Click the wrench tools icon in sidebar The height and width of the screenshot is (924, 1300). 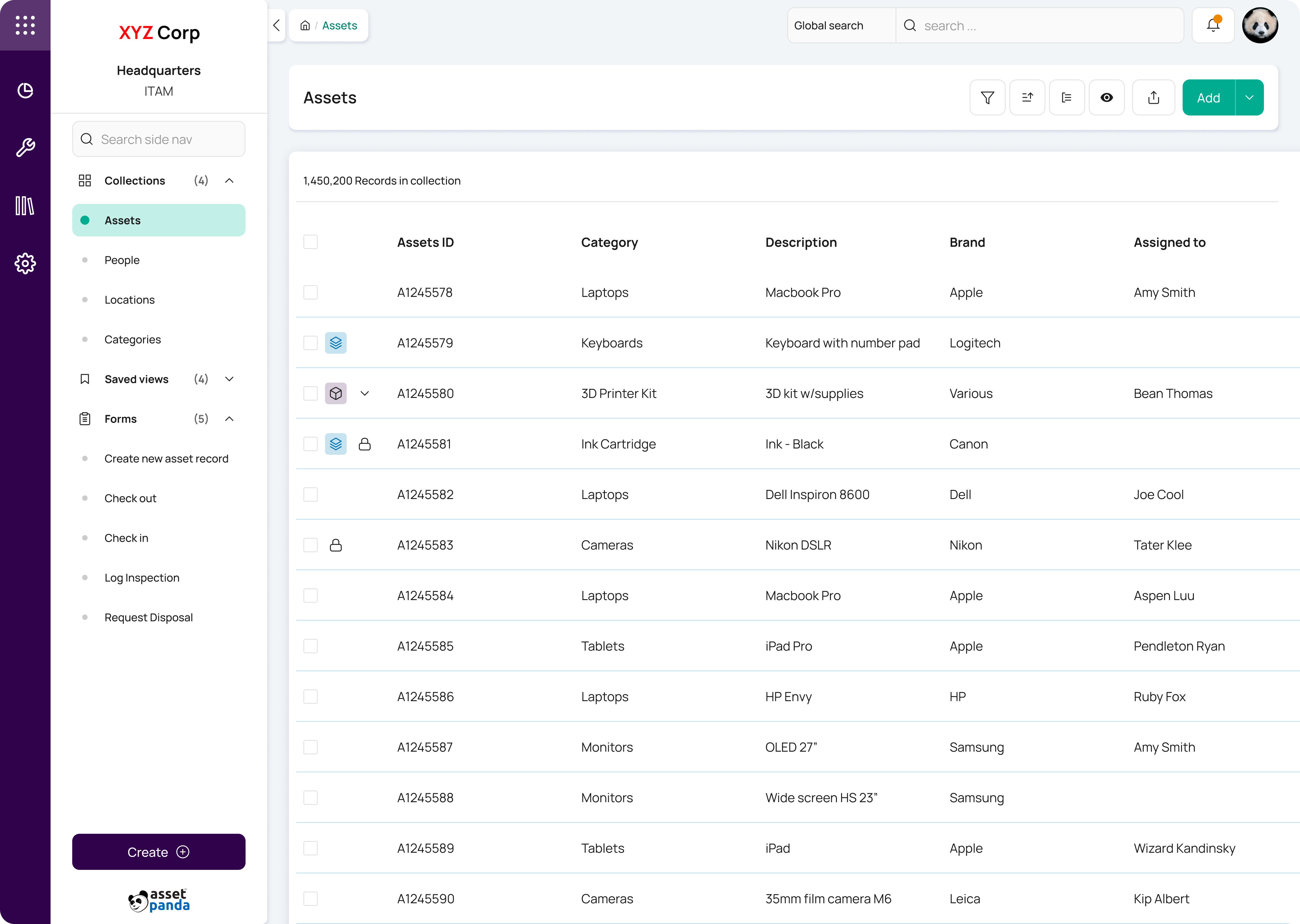point(25,148)
